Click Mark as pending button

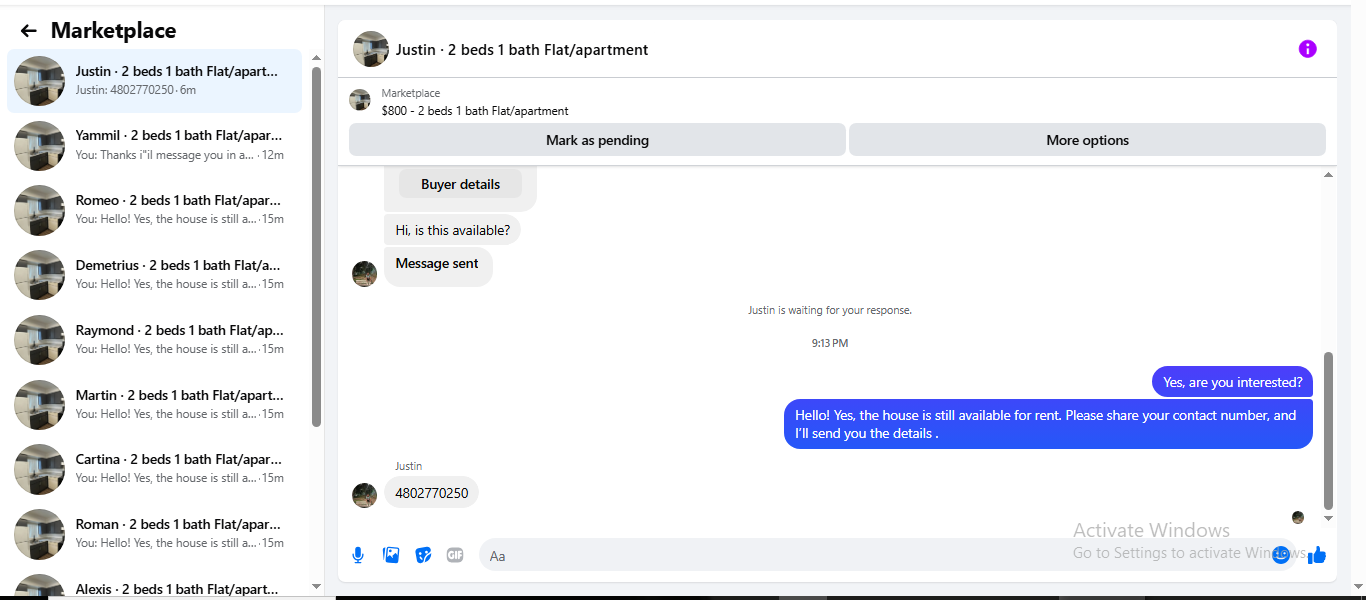point(597,140)
